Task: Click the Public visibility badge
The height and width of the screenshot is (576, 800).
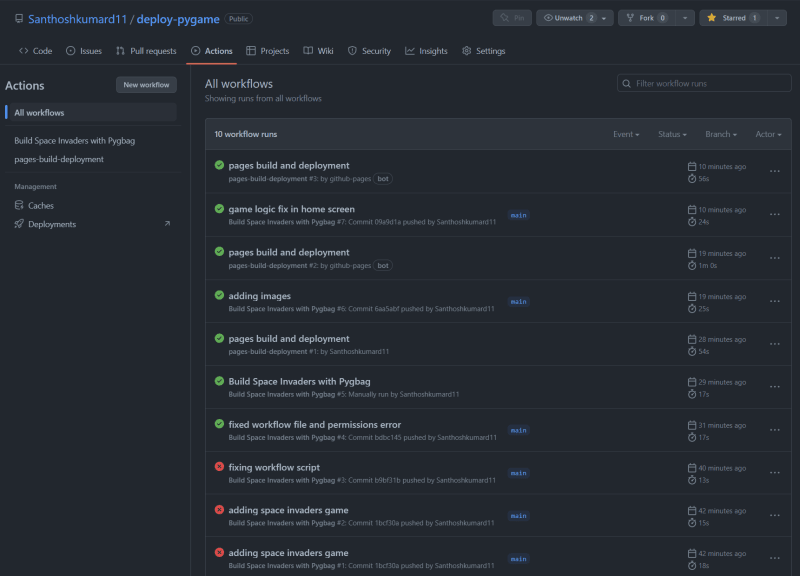Action: pos(238,19)
